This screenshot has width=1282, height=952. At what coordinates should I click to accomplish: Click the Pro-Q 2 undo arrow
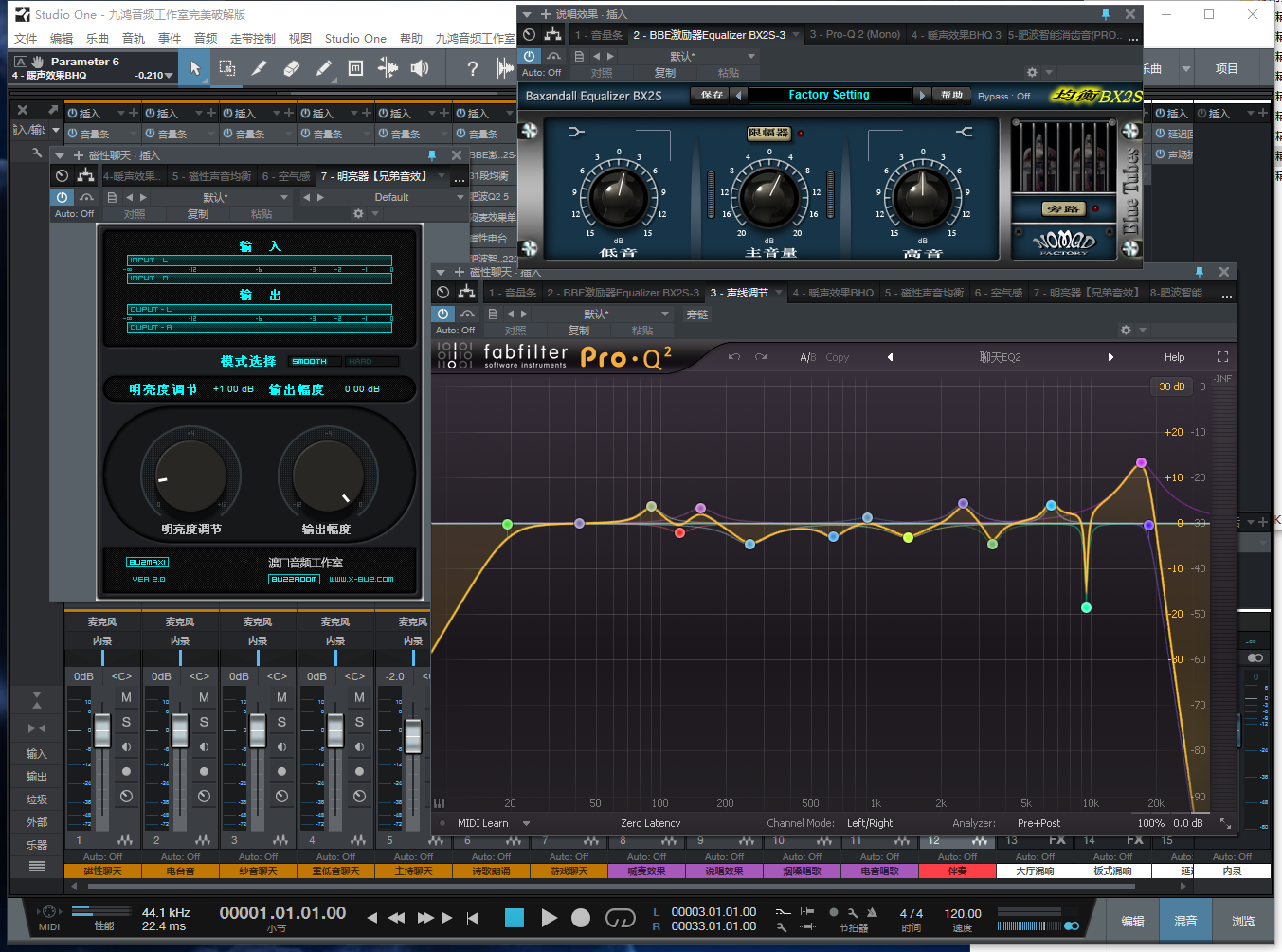point(733,357)
